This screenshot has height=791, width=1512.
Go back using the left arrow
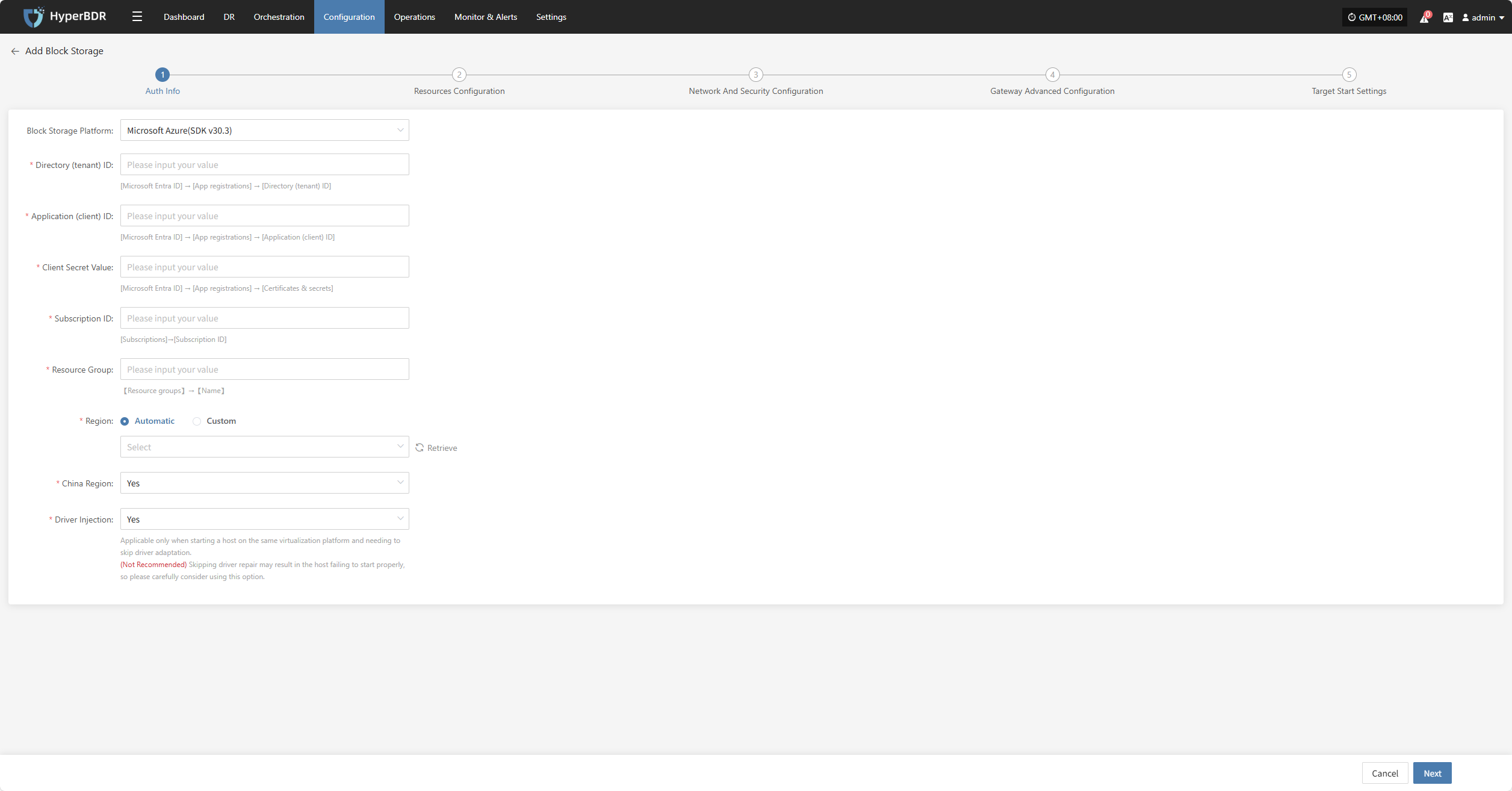point(15,51)
